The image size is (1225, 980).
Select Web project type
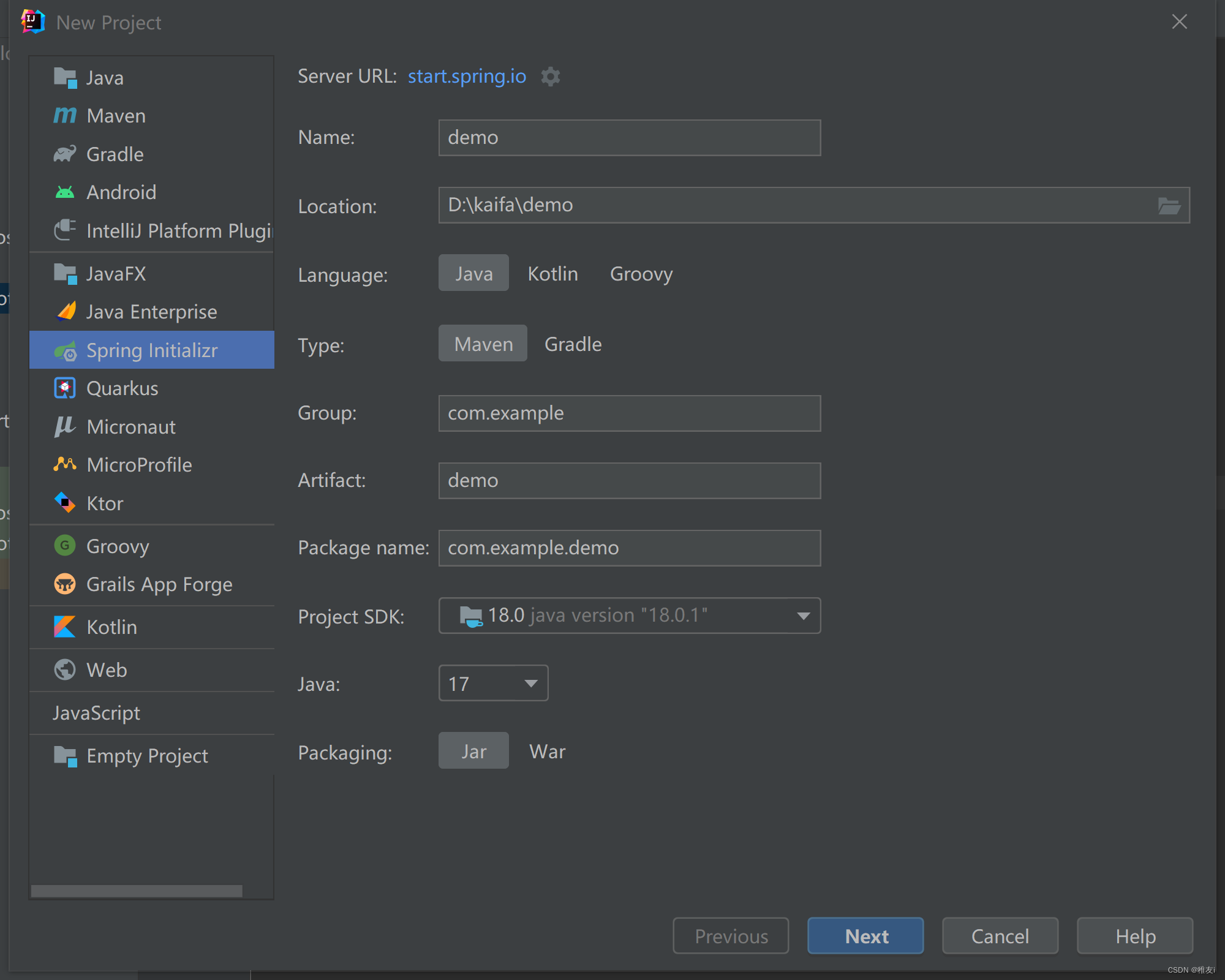click(151, 669)
